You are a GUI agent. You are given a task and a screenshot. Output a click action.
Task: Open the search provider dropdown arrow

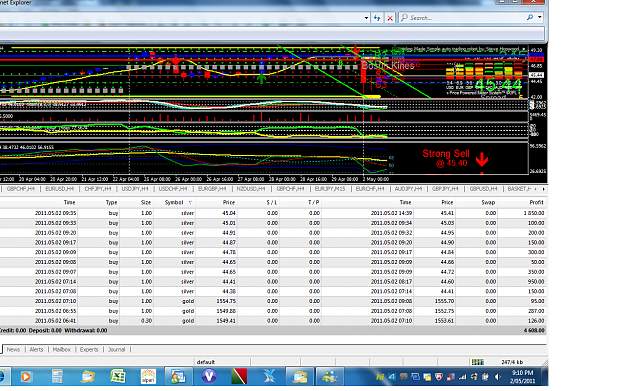tap(539, 18)
